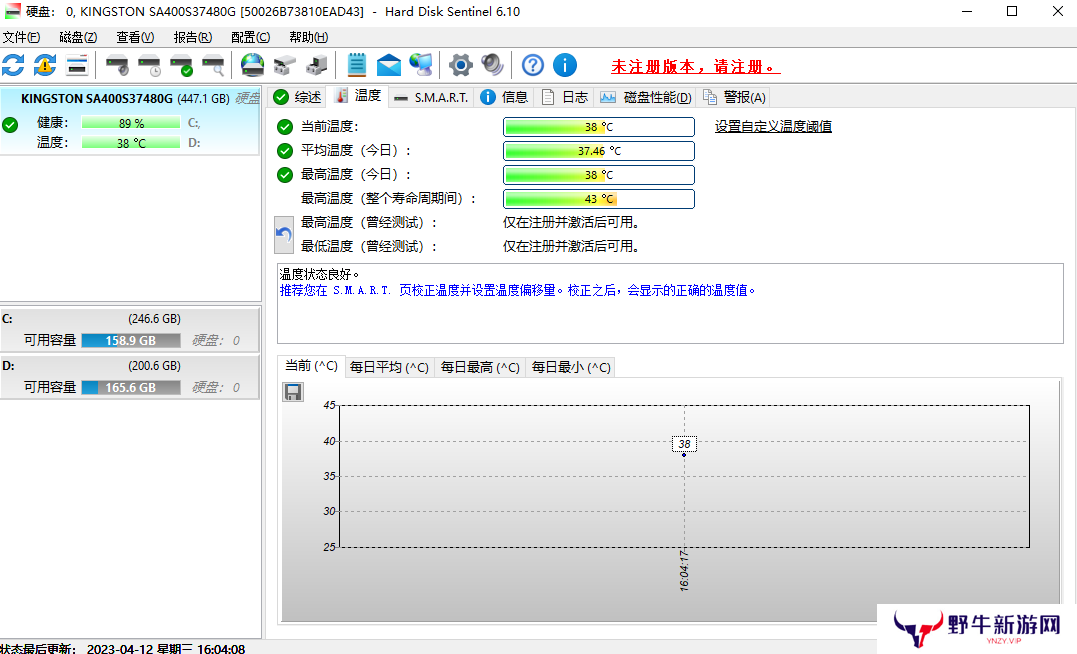Click the gray speaker sound icon

click(x=492, y=65)
